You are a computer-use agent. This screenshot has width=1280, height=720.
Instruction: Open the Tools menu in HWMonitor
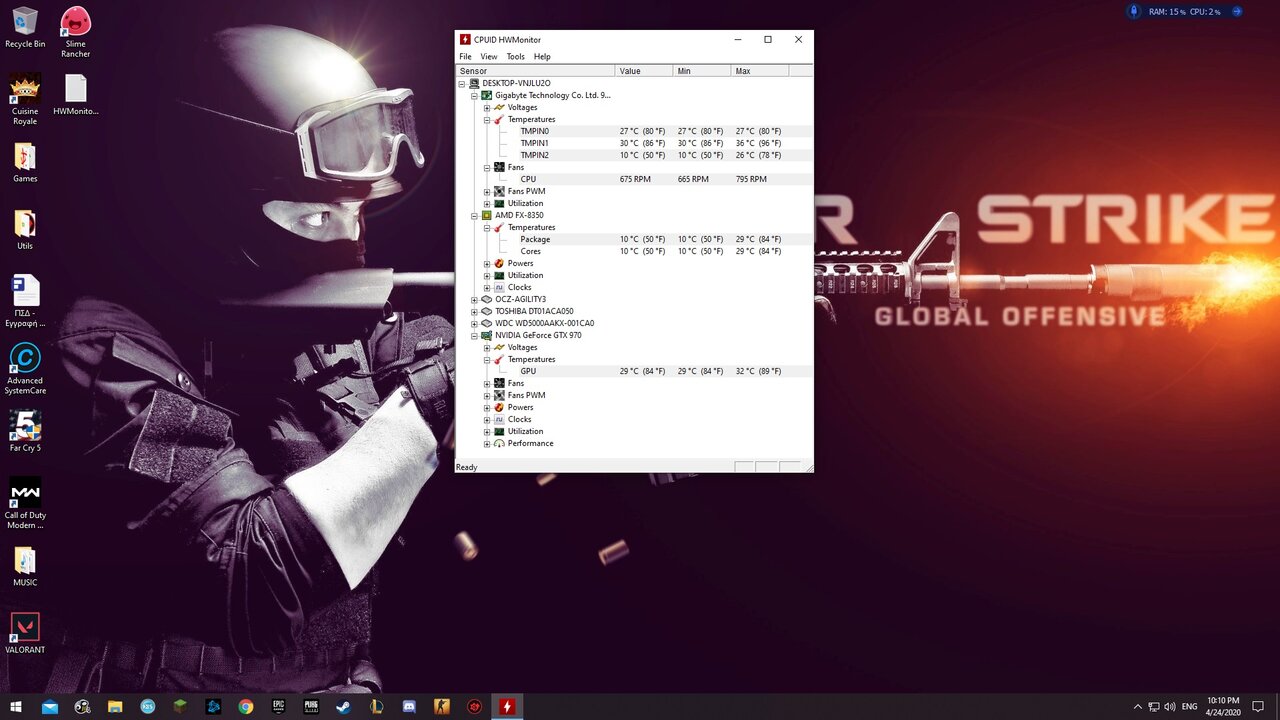coord(515,57)
